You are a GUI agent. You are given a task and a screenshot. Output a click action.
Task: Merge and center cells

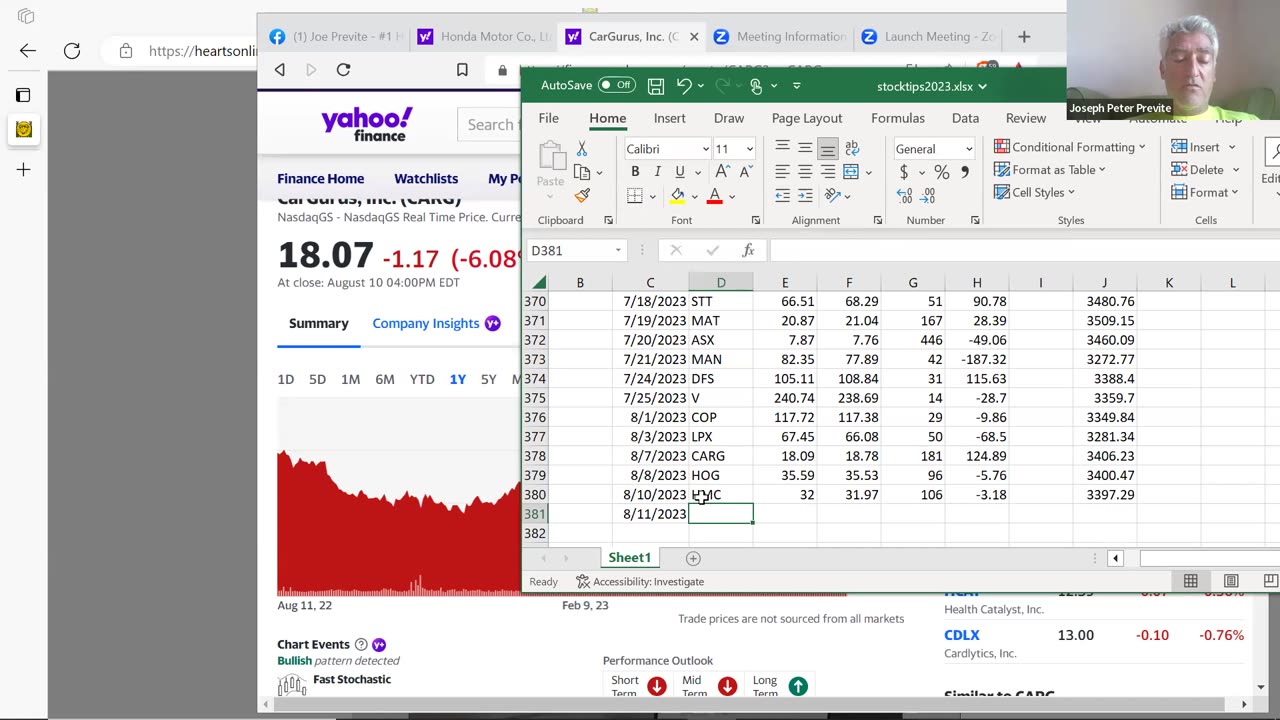point(852,172)
